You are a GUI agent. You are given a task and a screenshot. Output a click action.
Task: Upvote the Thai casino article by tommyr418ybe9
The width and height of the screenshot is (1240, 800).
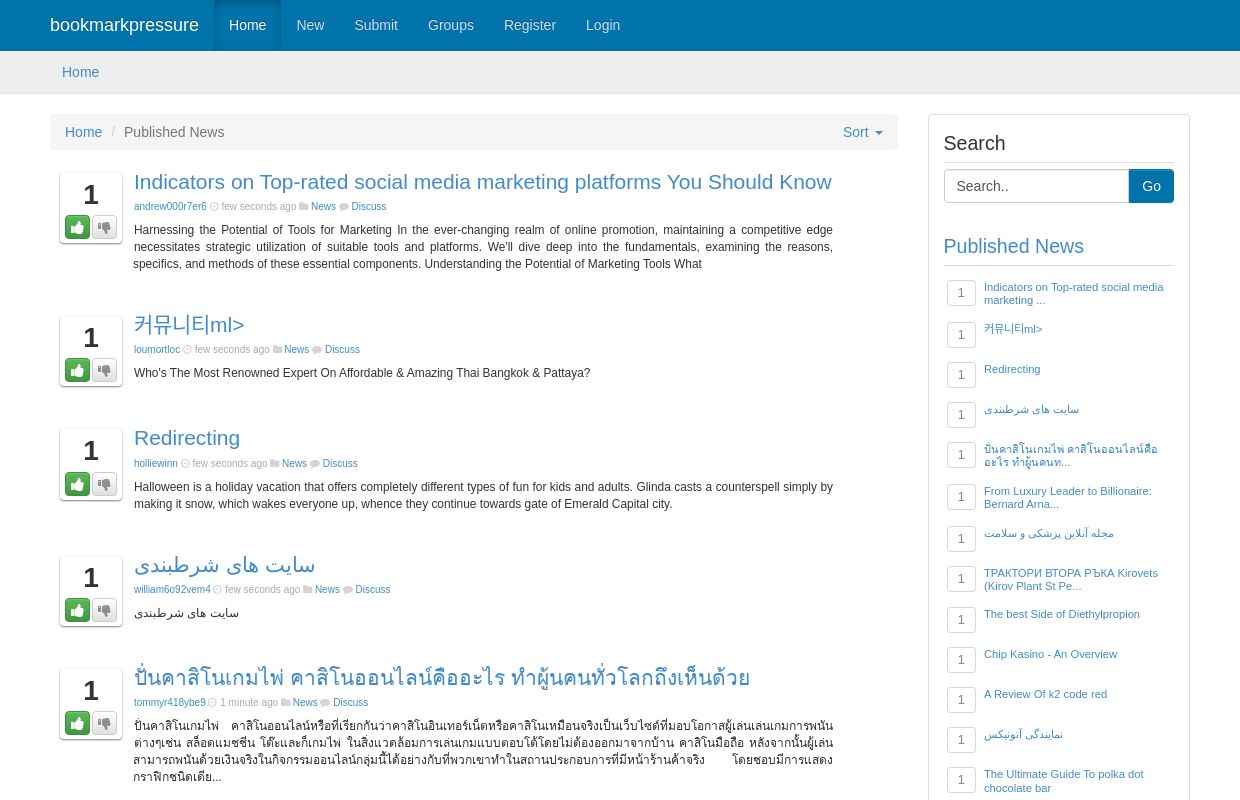tap(77, 723)
